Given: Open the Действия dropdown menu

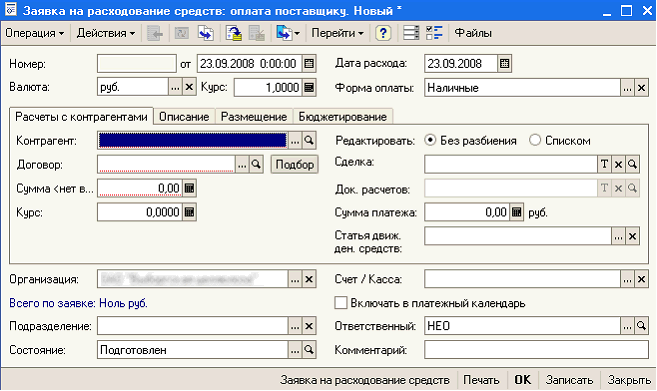Looking at the screenshot, I should (x=106, y=33).
